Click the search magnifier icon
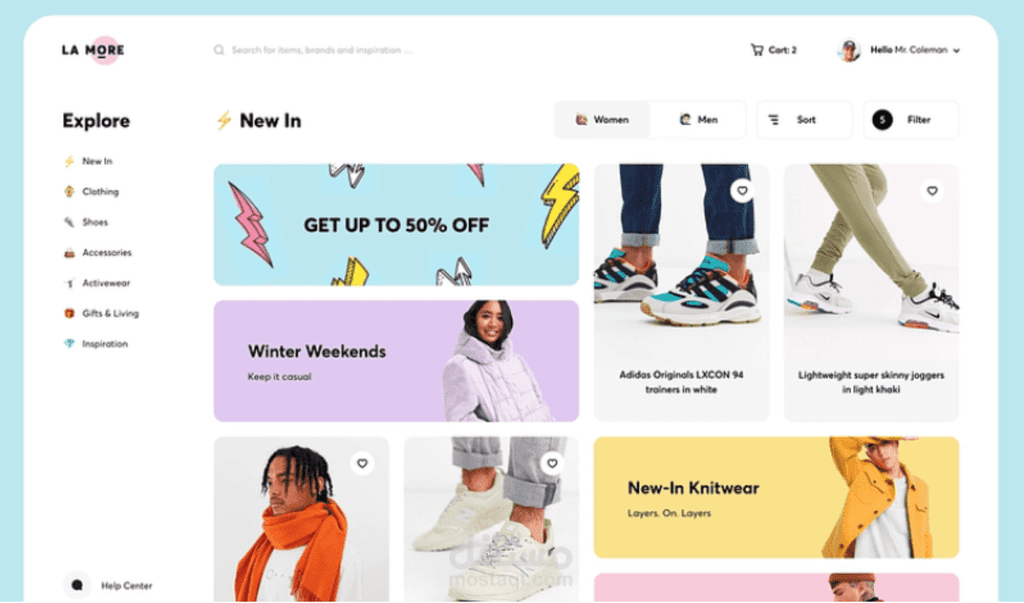Image resolution: width=1024 pixels, height=603 pixels. point(219,50)
